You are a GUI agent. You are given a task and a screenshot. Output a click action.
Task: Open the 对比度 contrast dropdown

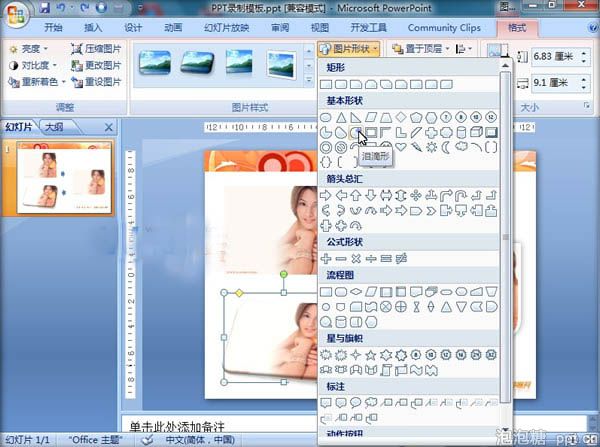pyautogui.click(x=33, y=65)
